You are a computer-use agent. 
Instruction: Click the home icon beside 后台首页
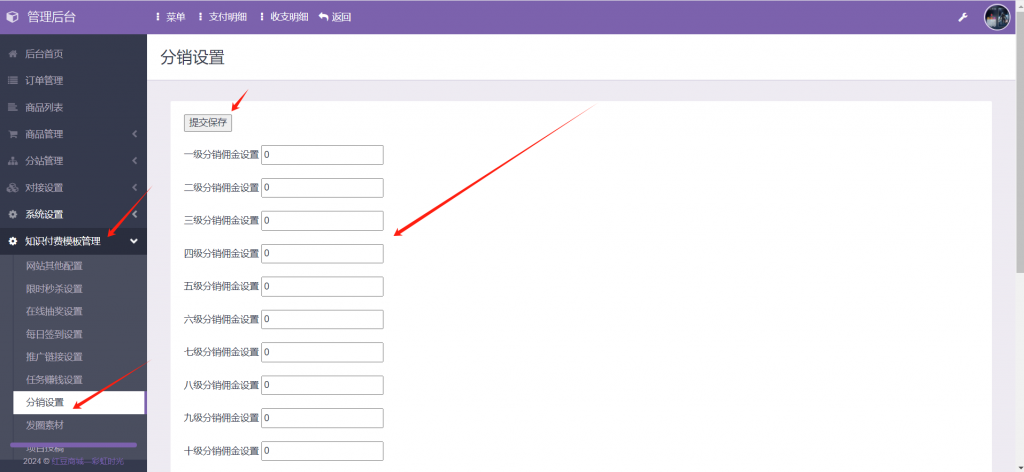pos(12,54)
